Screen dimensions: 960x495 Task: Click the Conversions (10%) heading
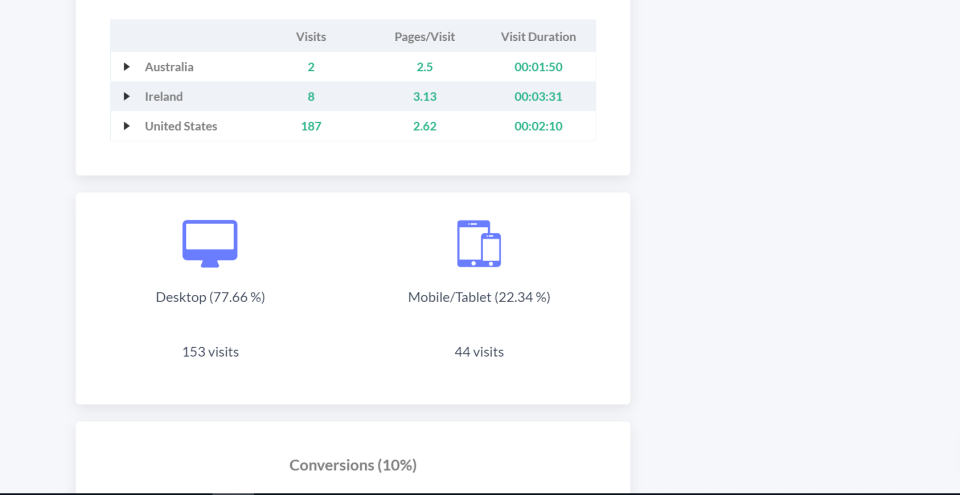[353, 465]
